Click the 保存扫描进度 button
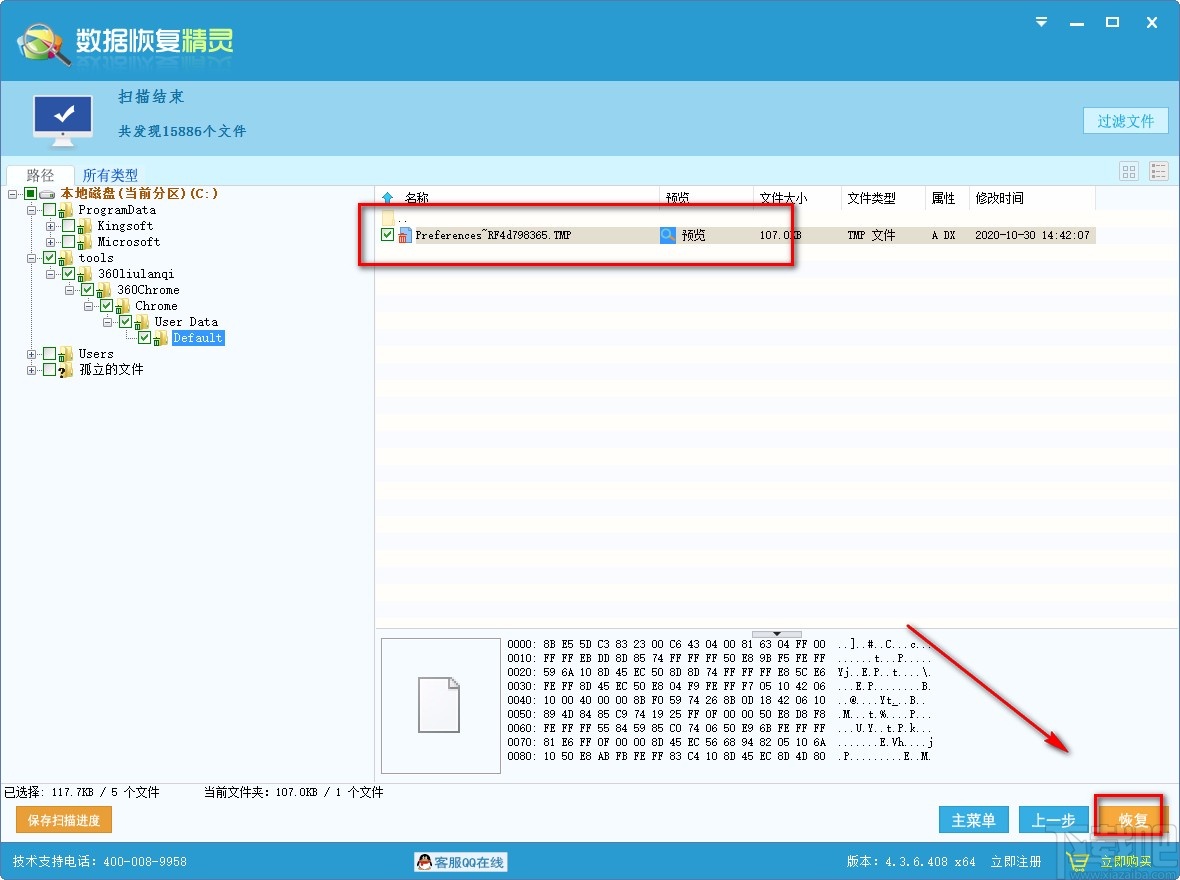This screenshot has width=1180, height=880. (x=64, y=821)
